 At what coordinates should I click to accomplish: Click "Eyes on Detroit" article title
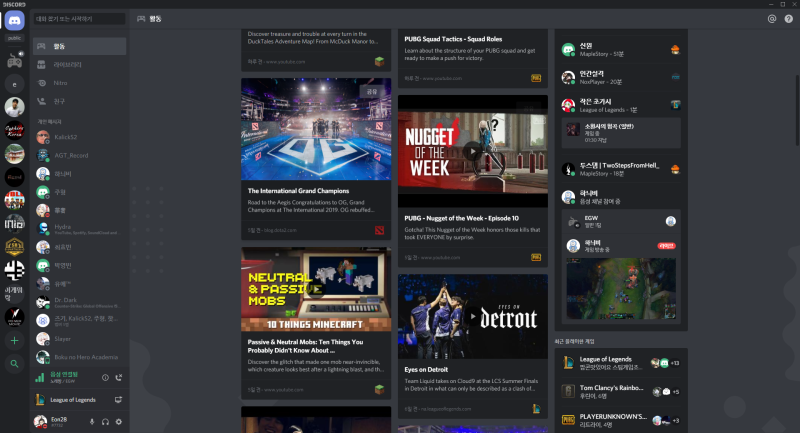pyautogui.click(x=426, y=370)
